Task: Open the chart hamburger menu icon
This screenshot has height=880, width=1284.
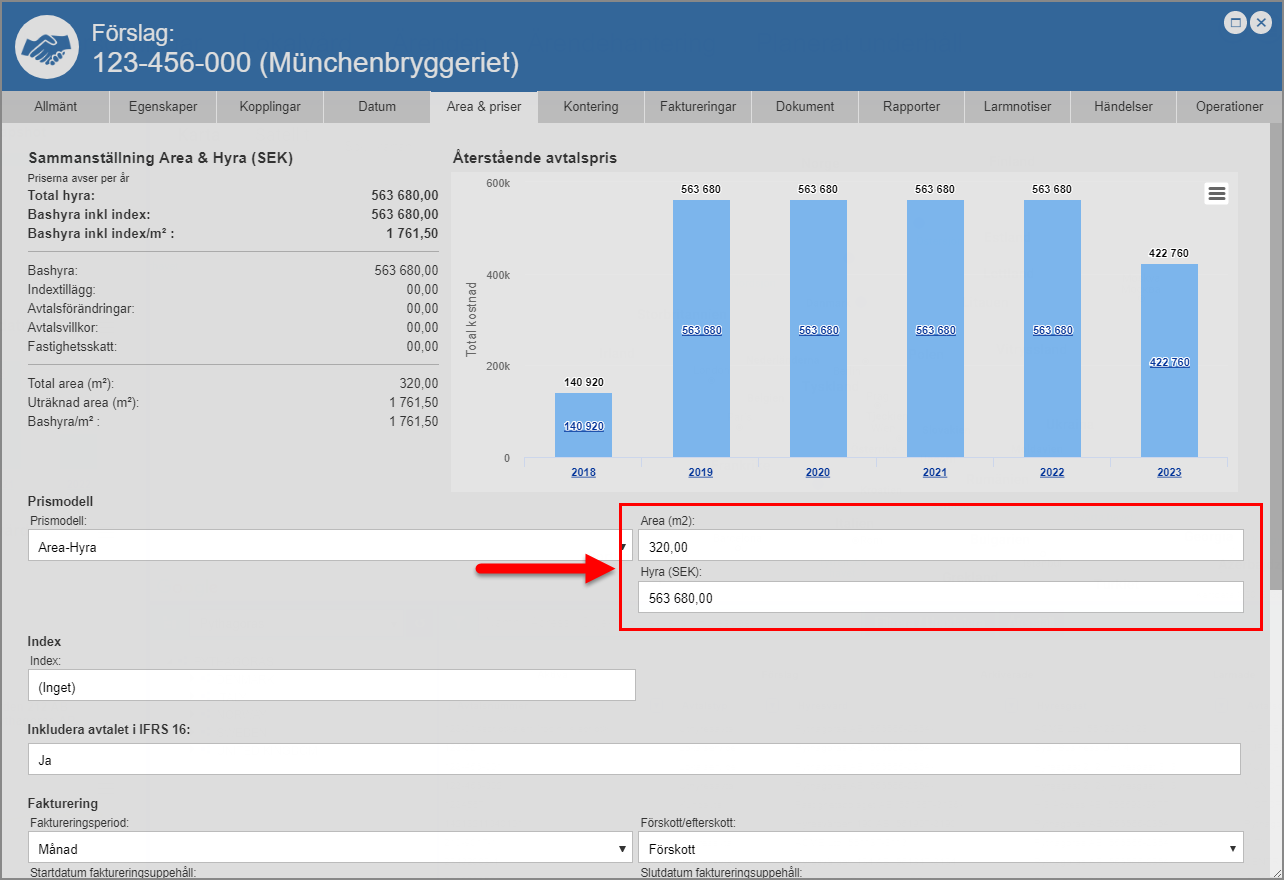Action: point(1216,194)
